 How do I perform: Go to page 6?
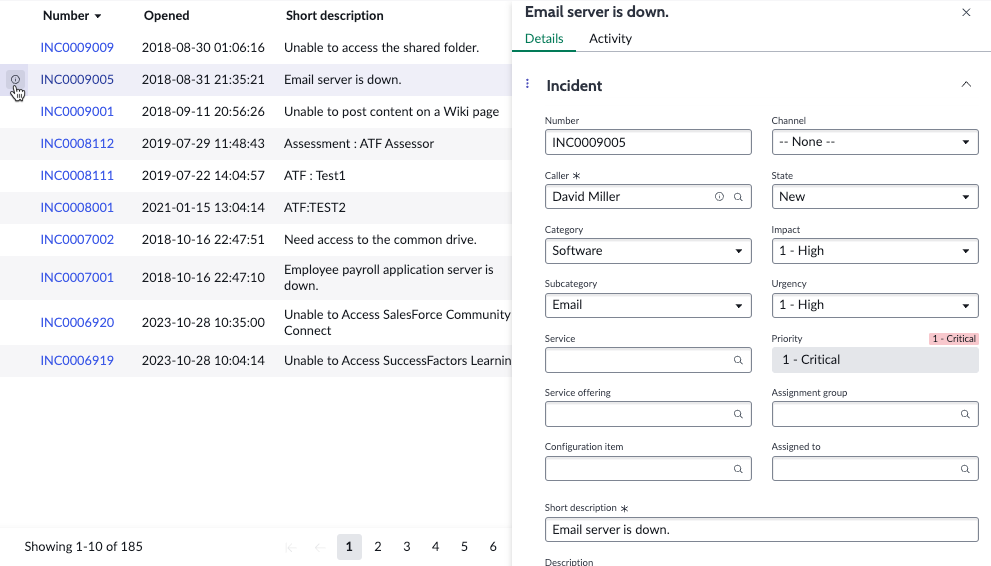(x=493, y=547)
